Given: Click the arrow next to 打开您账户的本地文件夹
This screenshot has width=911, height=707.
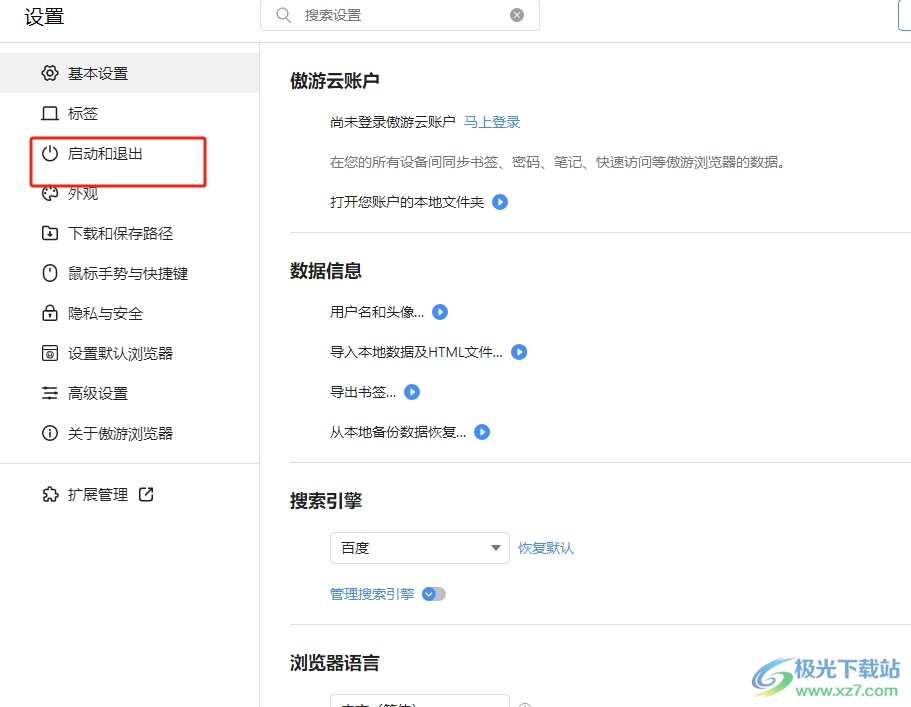Looking at the screenshot, I should [x=500, y=202].
